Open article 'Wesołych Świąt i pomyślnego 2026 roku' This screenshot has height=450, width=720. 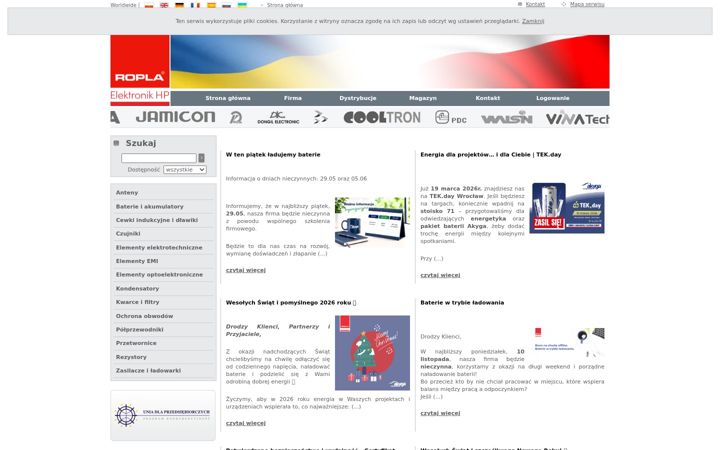click(x=291, y=303)
